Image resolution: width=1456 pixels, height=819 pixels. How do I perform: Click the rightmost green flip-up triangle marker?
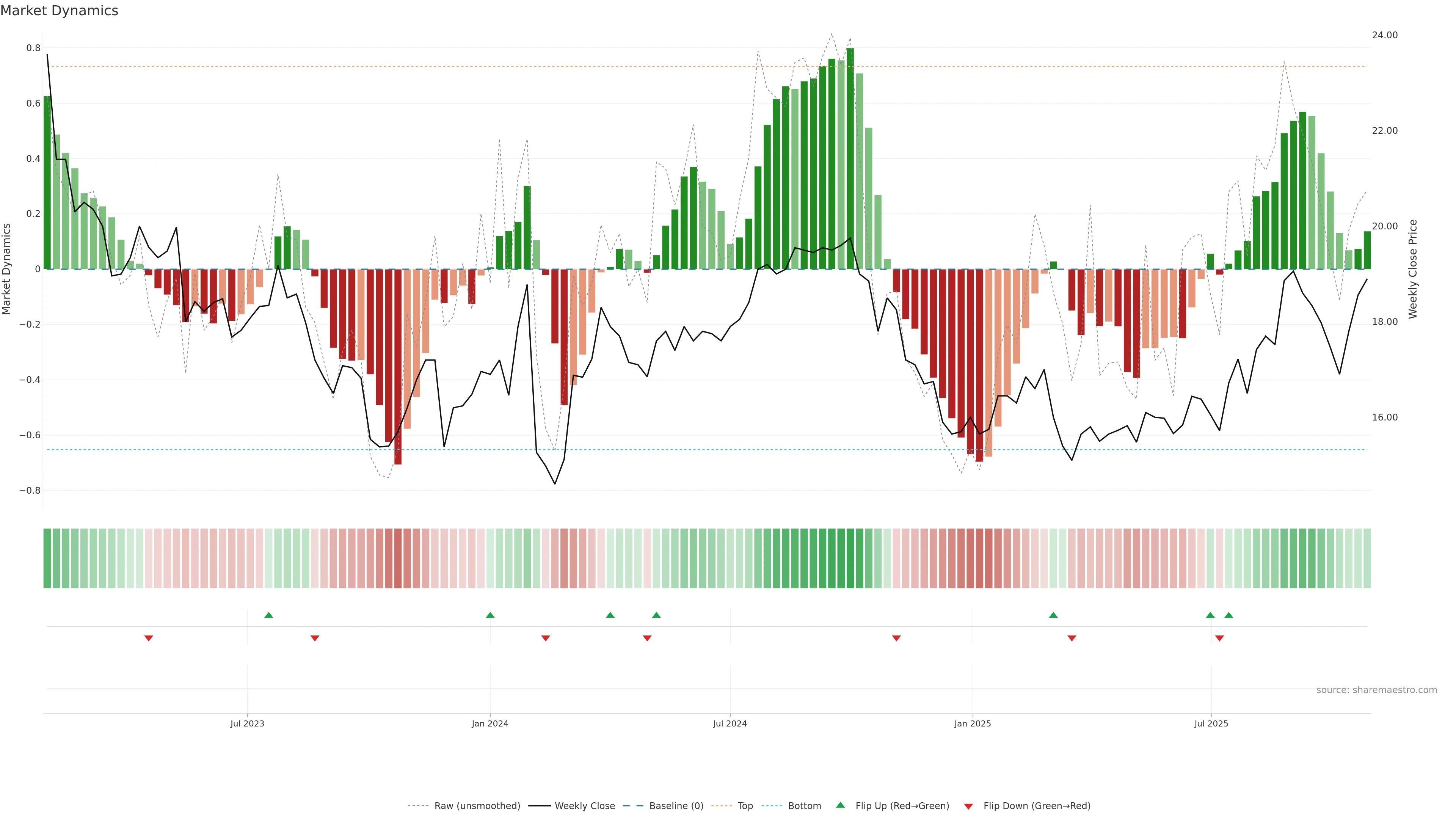click(1229, 615)
